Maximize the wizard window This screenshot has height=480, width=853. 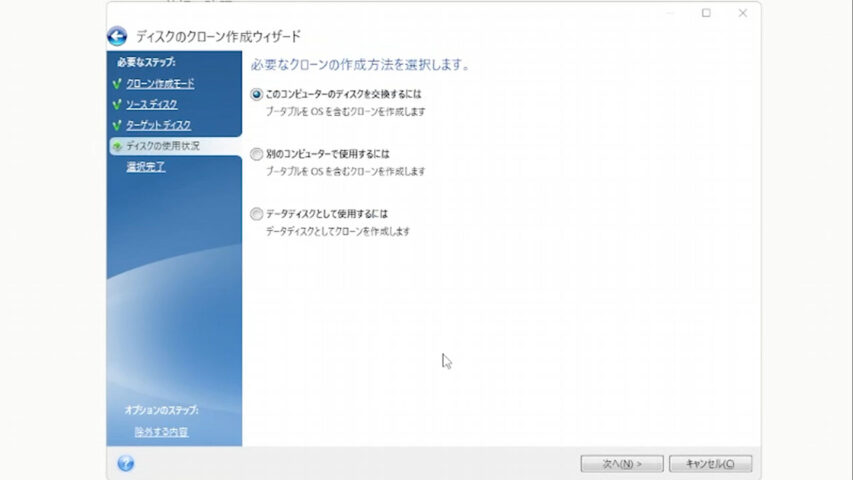coord(706,13)
